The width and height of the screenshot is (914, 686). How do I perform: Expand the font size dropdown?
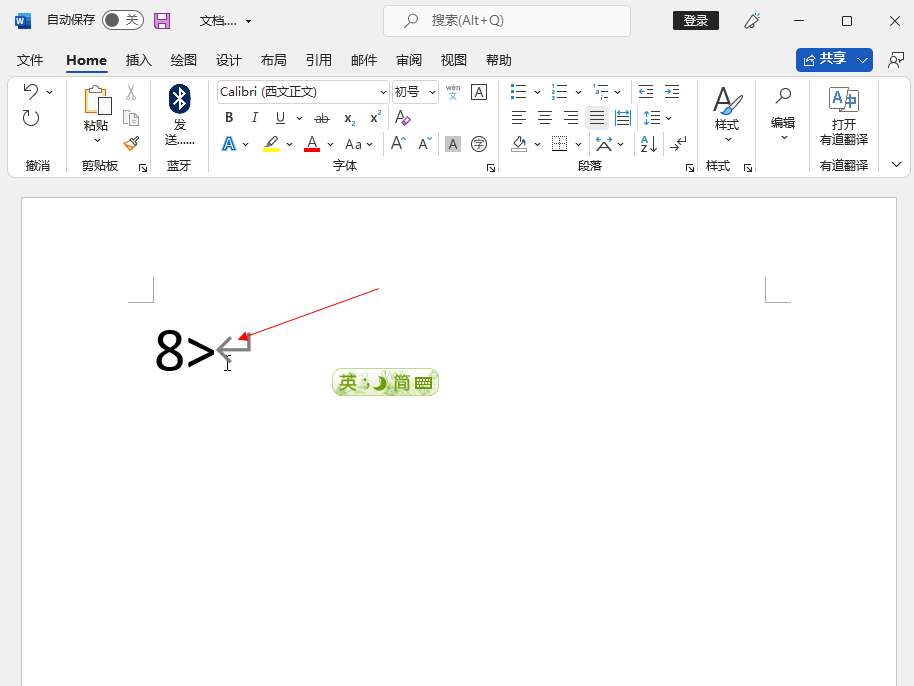pyautogui.click(x=432, y=92)
